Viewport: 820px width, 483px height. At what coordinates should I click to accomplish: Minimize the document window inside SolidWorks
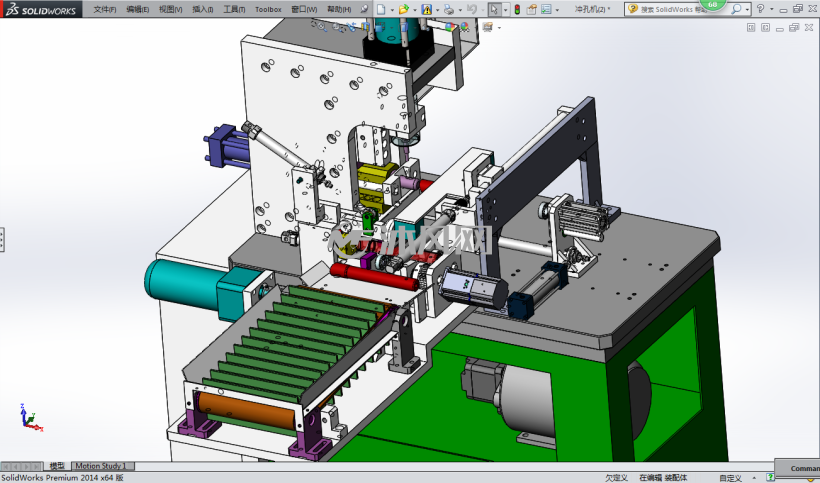pyautogui.click(x=780, y=28)
